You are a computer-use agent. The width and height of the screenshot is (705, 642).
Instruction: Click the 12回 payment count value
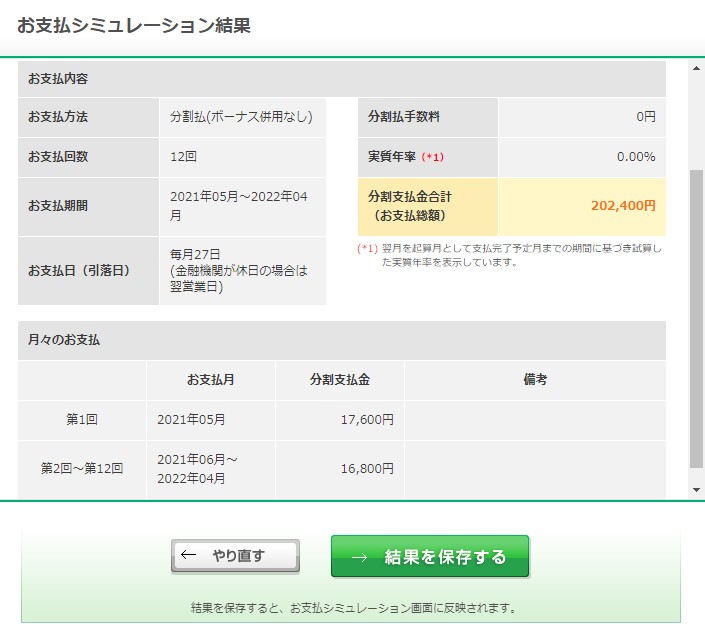[x=183, y=156]
